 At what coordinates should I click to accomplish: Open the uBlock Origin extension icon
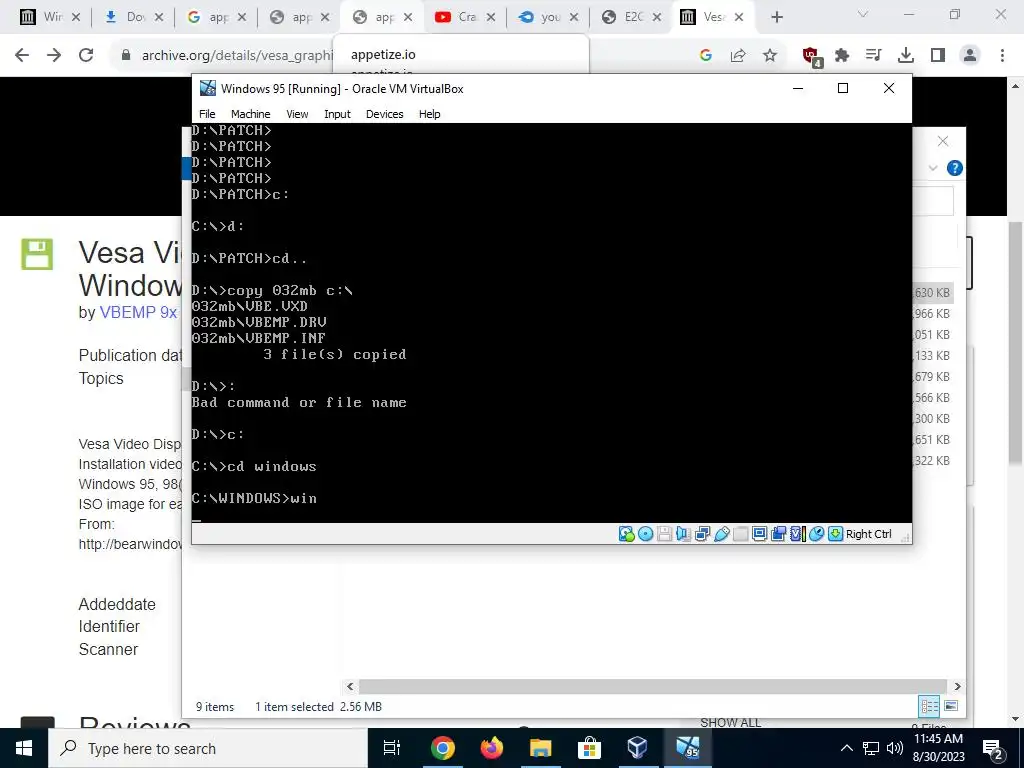tap(812, 57)
